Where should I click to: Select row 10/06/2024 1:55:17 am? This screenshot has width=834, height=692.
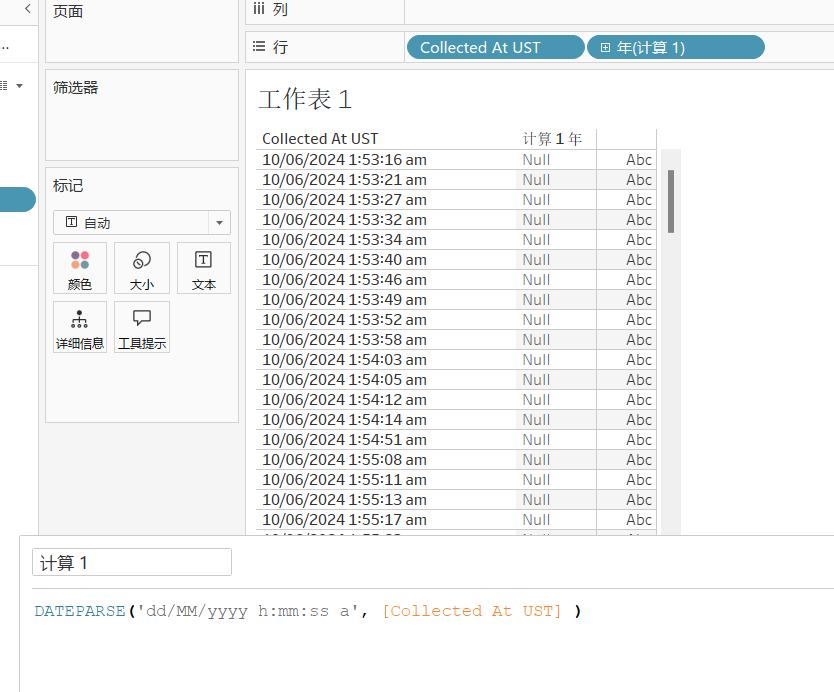coord(345,520)
